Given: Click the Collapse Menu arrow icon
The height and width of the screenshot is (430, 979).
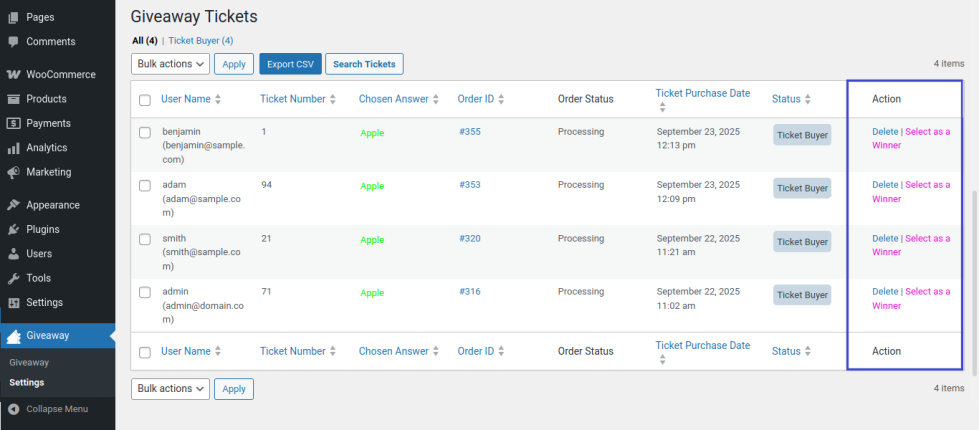Looking at the screenshot, I should (14, 409).
